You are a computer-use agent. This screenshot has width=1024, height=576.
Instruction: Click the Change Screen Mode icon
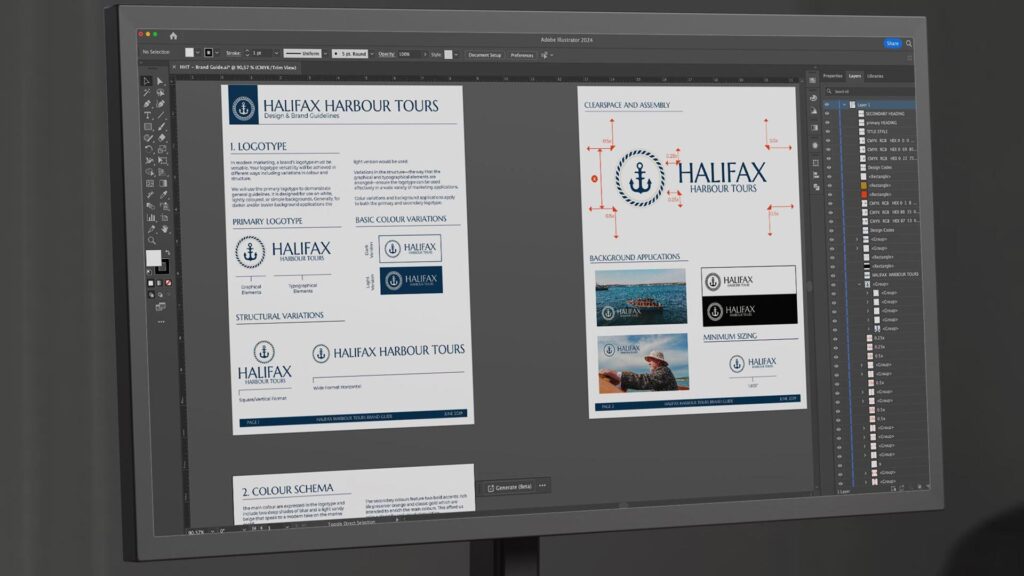[160, 307]
